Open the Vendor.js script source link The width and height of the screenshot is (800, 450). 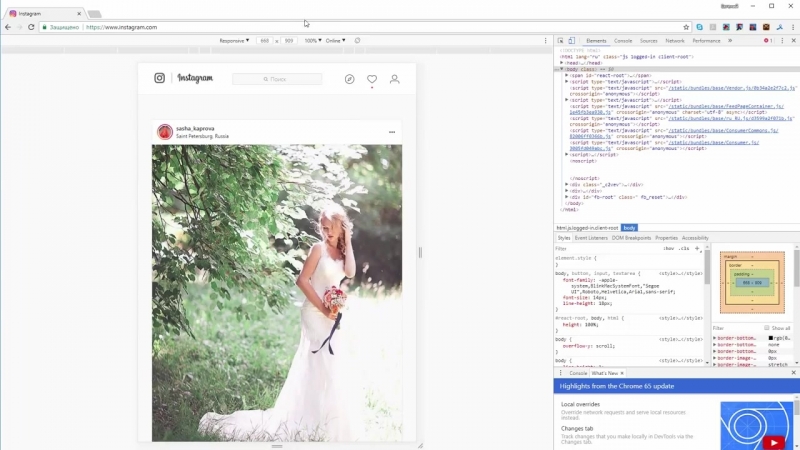[x=732, y=88]
